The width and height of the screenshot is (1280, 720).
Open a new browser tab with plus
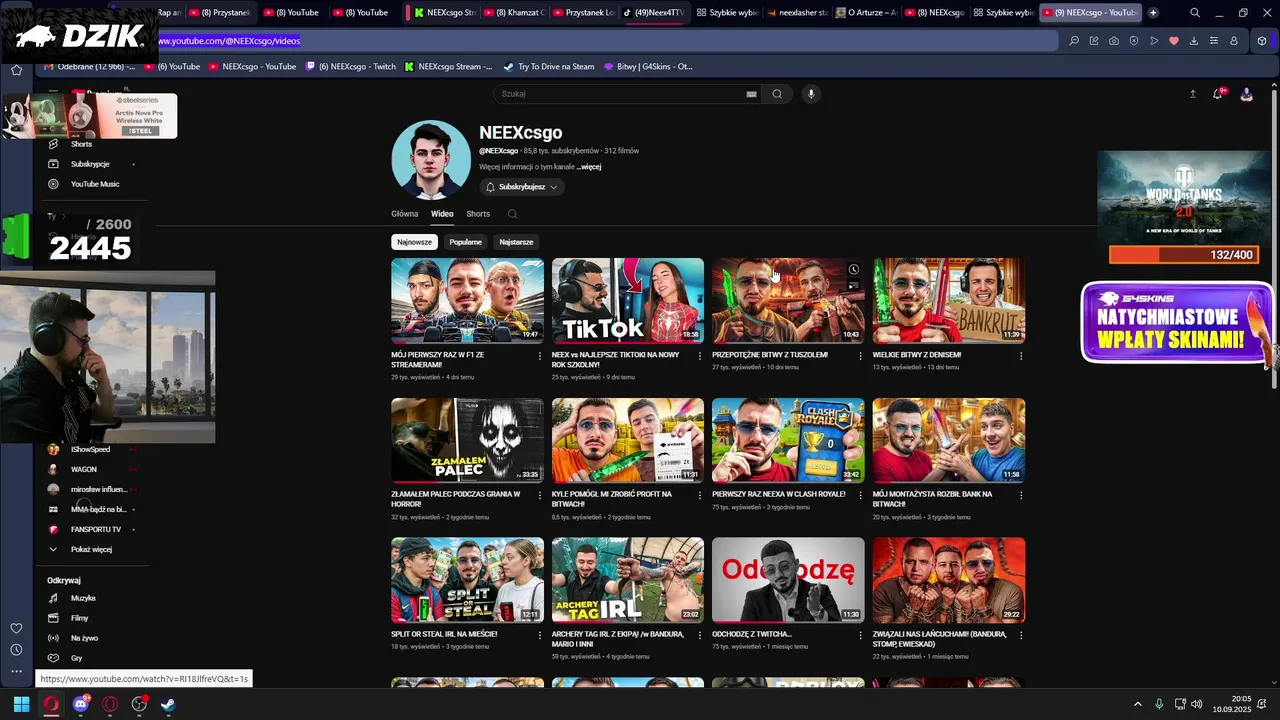pos(1153,13)
